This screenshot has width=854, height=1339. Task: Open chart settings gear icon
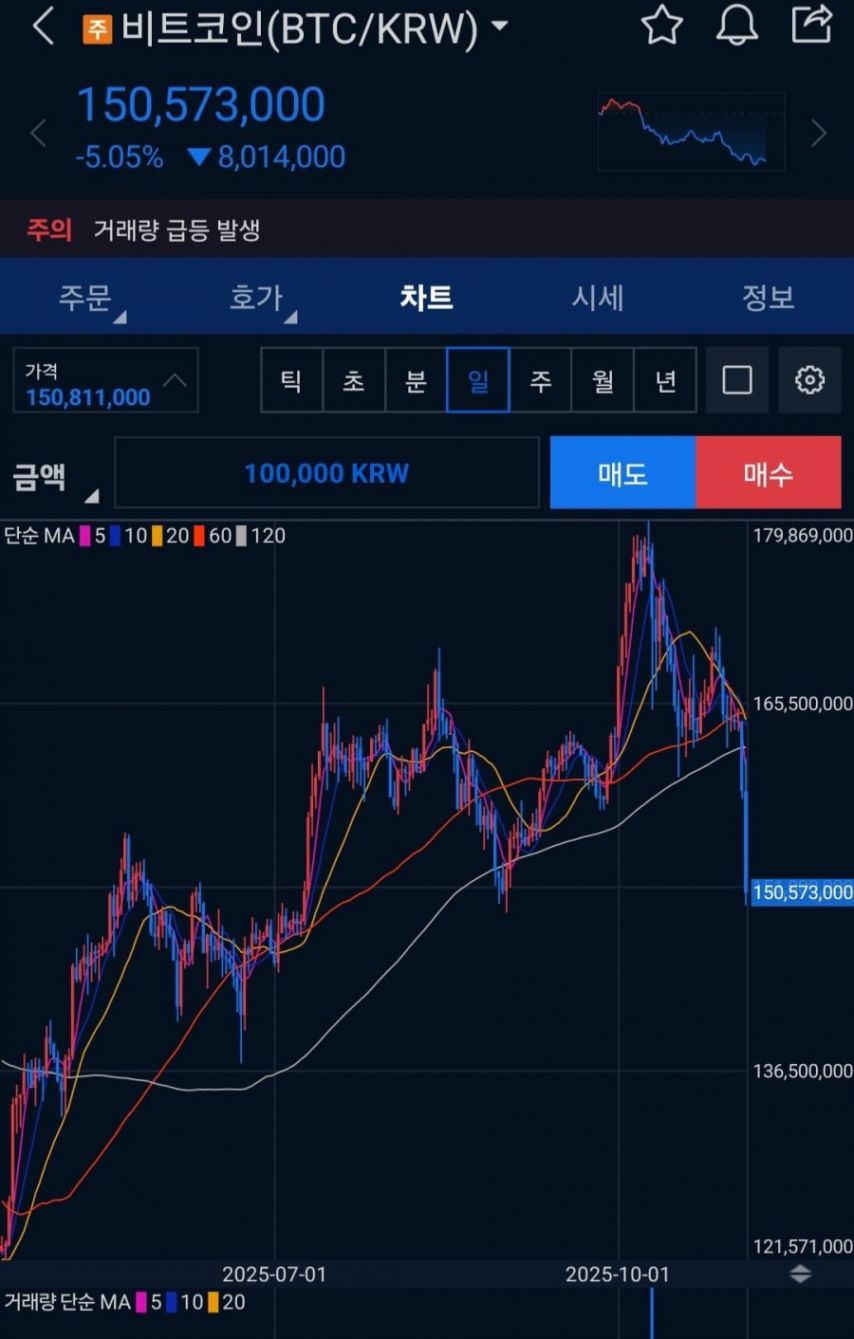[x=809, y=380]
